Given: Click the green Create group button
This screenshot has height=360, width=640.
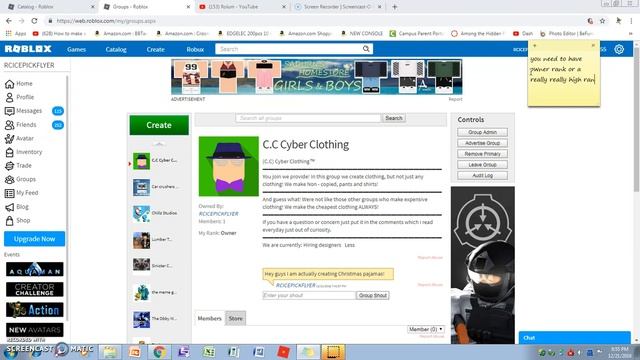Looking at the screenshot, I should pyautogui.click(x=159, y=125).
